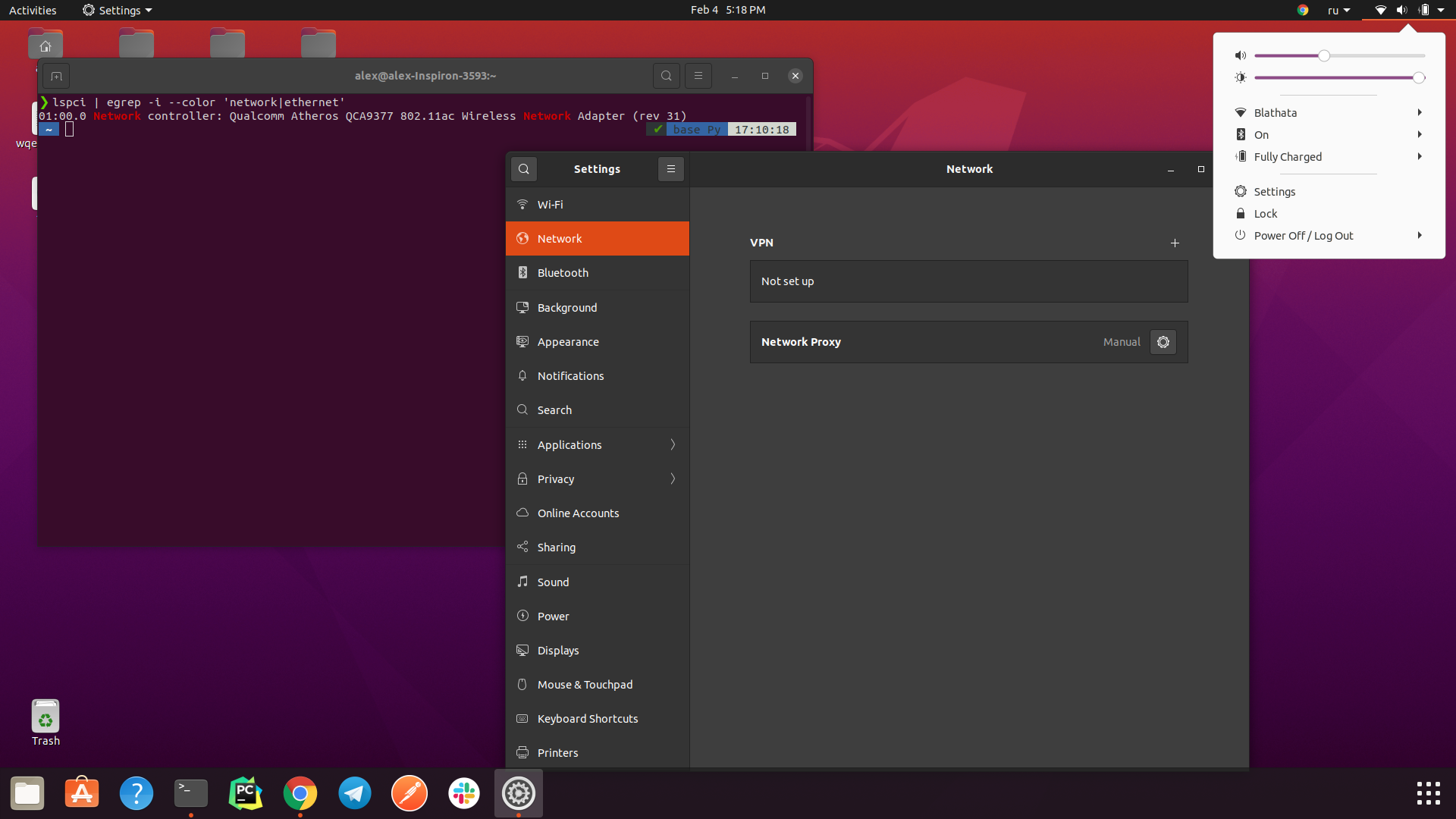Click the Settings gear dock icon
This screenshot has width=1456, height=819.
click(519, 793)
